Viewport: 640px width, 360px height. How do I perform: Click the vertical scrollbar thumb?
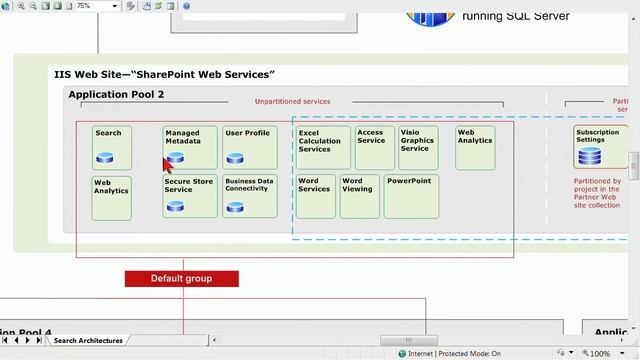tap(634, 166)
